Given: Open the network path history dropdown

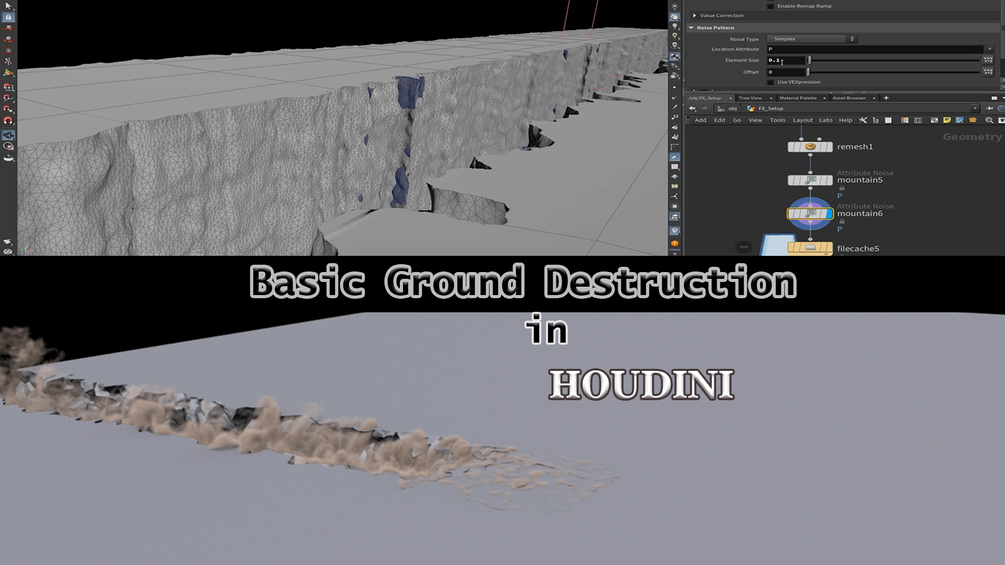Looking at the screenshot, I should click(975, 108).
